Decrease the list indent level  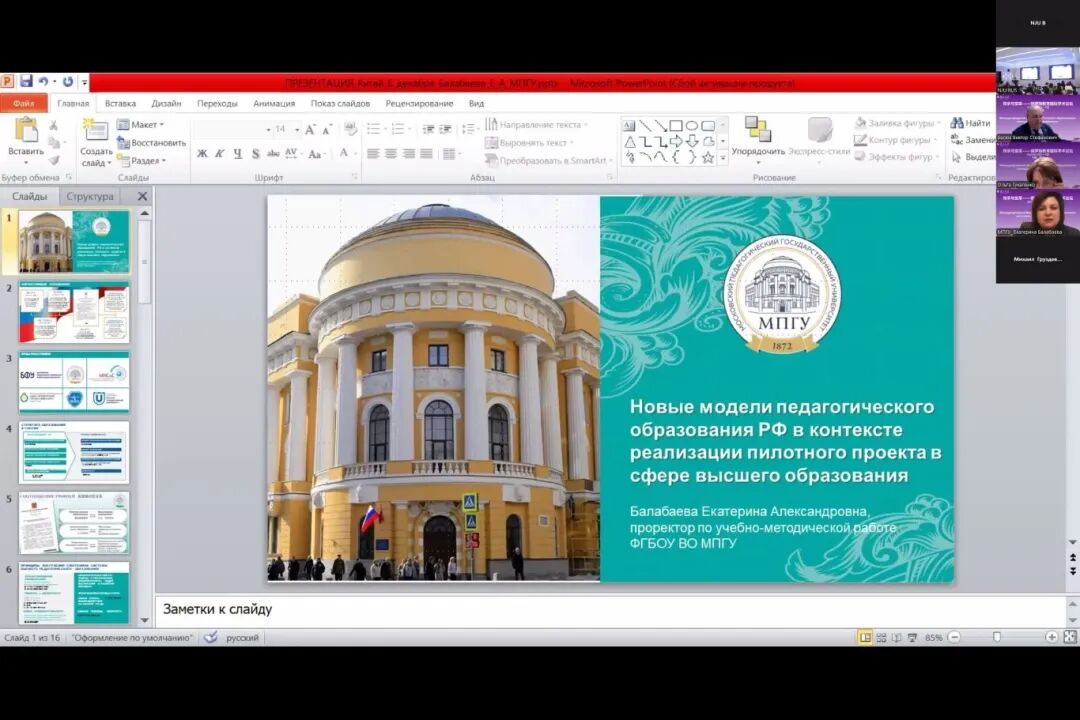[428, 129]
